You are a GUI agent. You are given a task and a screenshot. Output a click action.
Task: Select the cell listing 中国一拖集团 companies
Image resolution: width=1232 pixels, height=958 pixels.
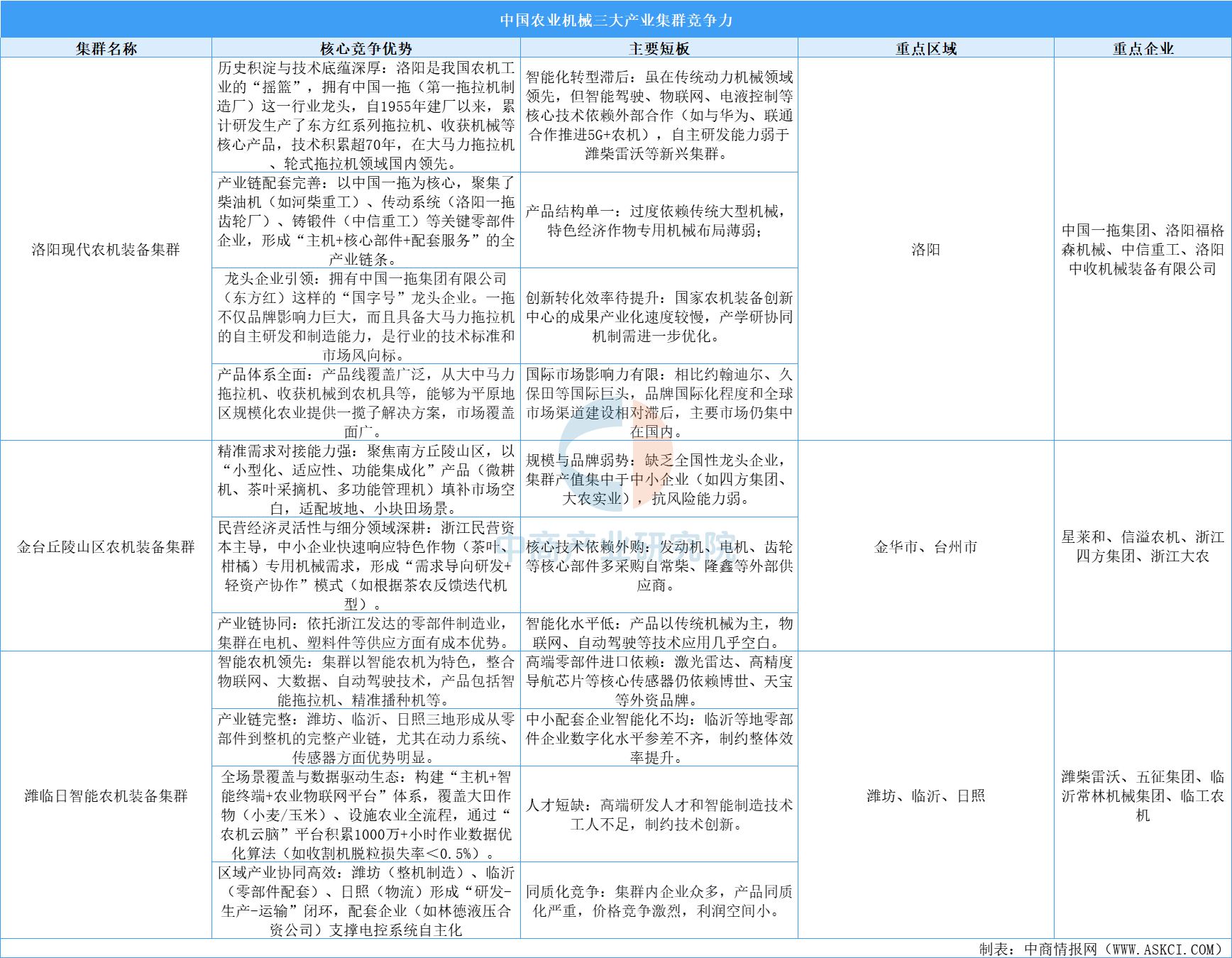coord(1143,250)
